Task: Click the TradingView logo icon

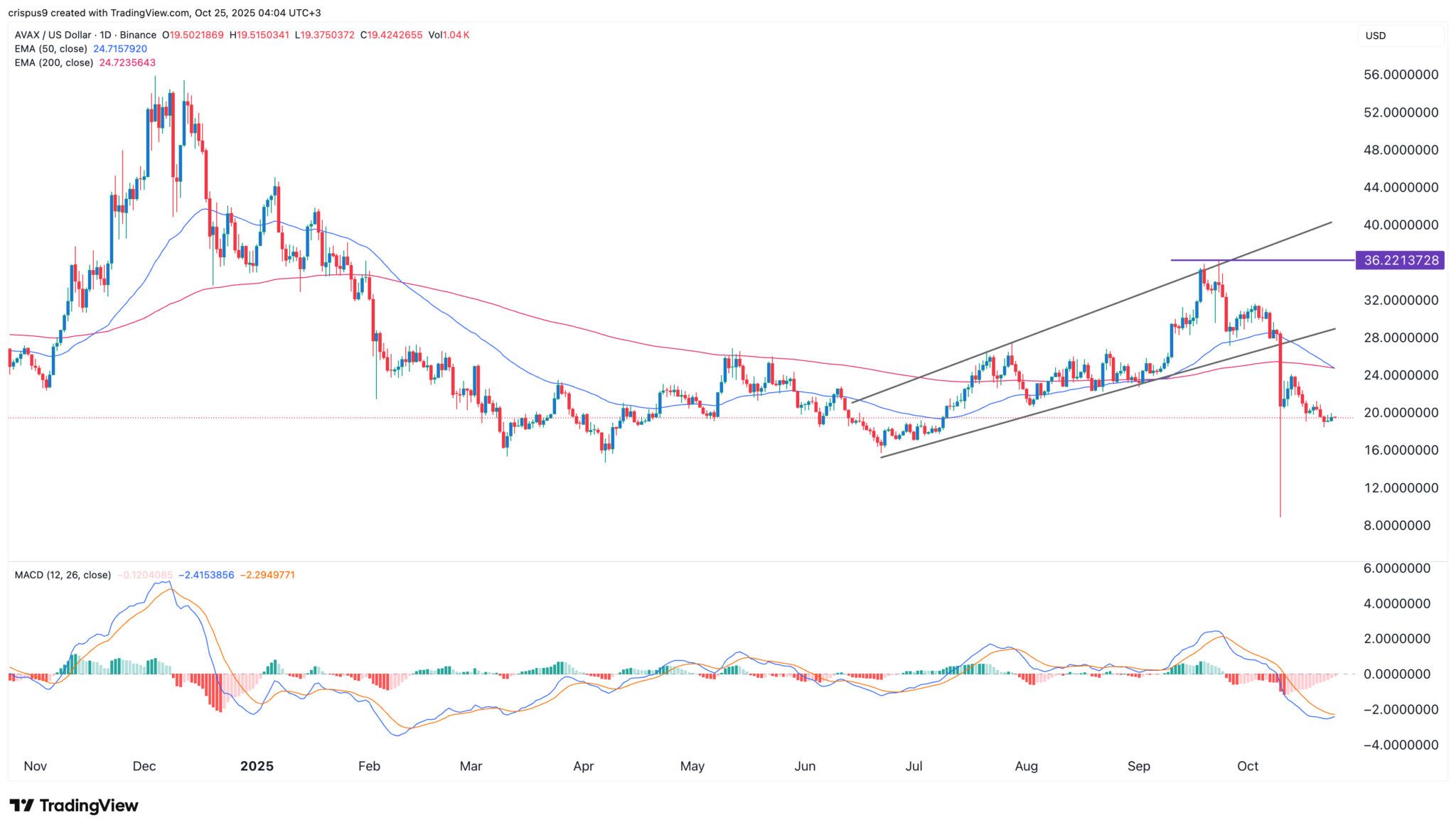Action: pyautogui.click(x=21, y=806)
